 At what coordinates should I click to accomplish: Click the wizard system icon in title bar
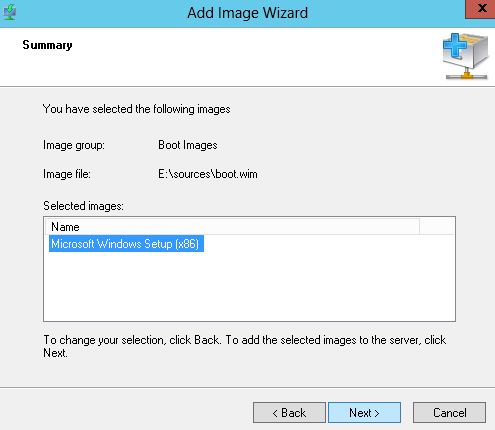(10, 12)
